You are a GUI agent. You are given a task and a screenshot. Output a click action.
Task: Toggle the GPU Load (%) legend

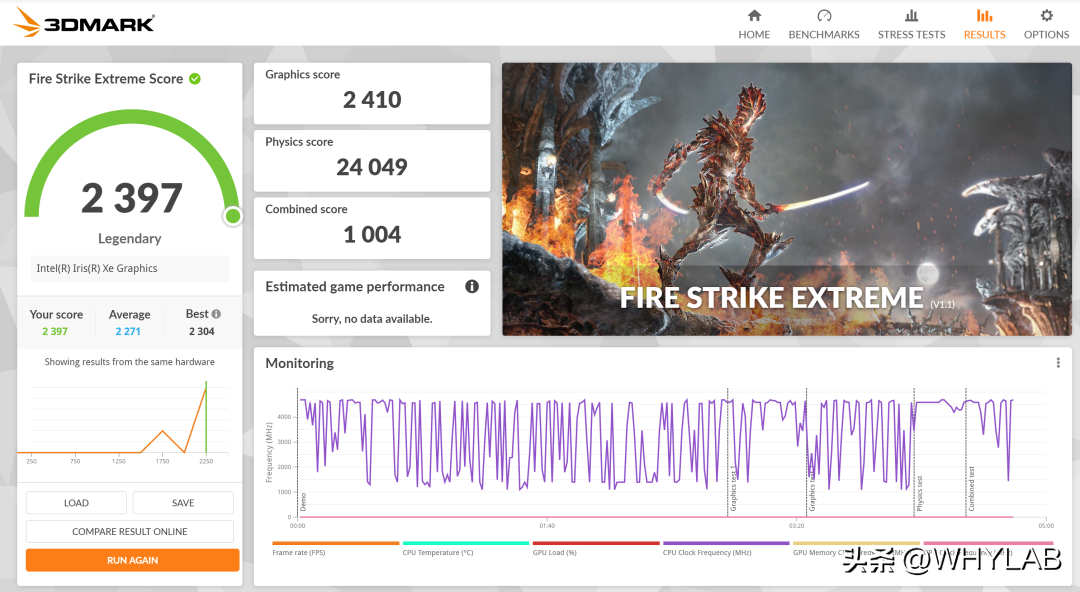coord(596,549)
